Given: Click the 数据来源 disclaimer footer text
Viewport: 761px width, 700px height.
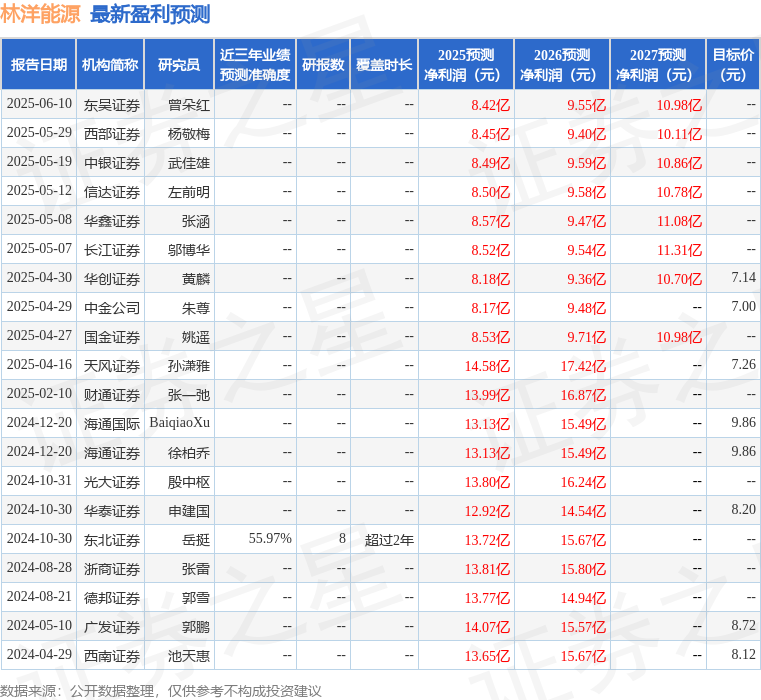Looking at the screenshot, I should tap(161, 691).
